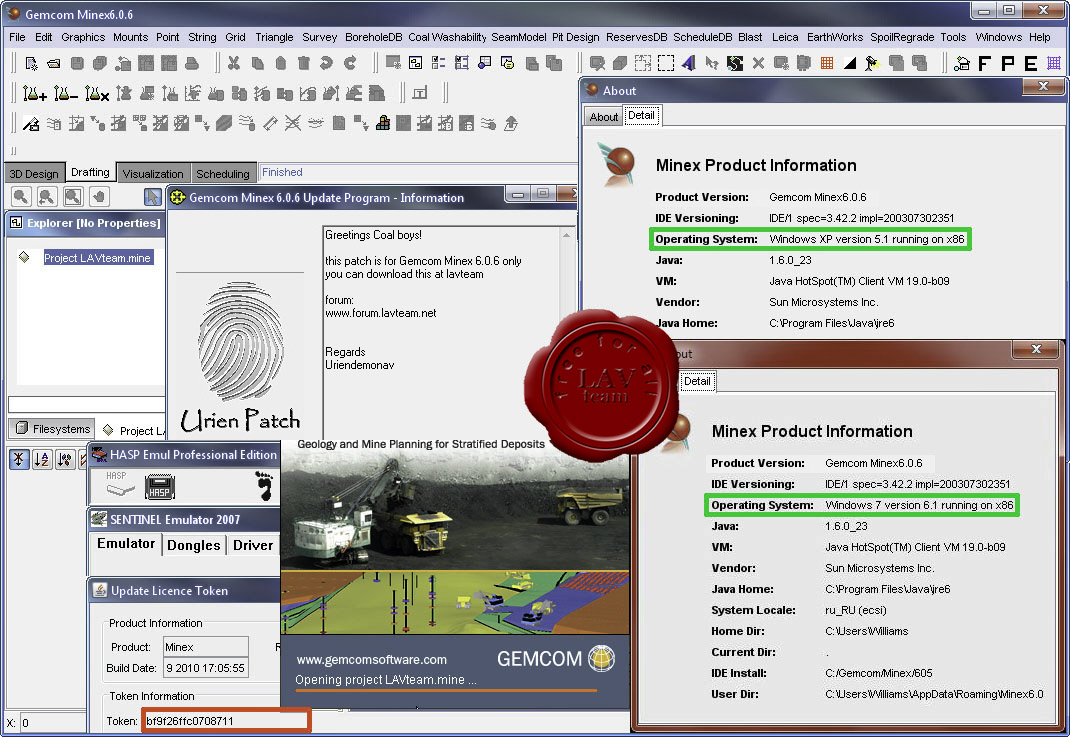Viewport: 1070px width, 737px height.
Task: Click the bold F toolbar icon
Action: point(984,63)
